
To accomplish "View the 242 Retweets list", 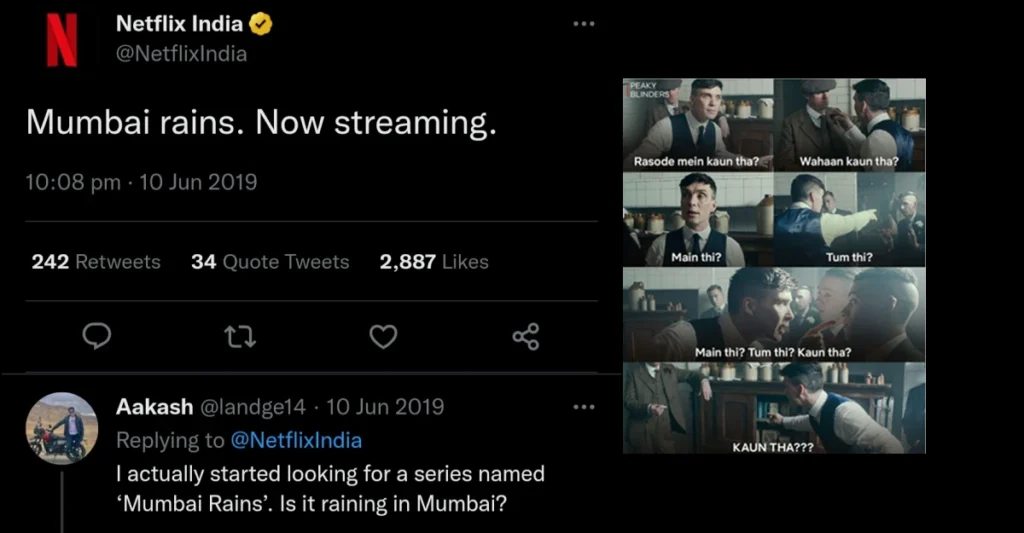I will [96, 262].
